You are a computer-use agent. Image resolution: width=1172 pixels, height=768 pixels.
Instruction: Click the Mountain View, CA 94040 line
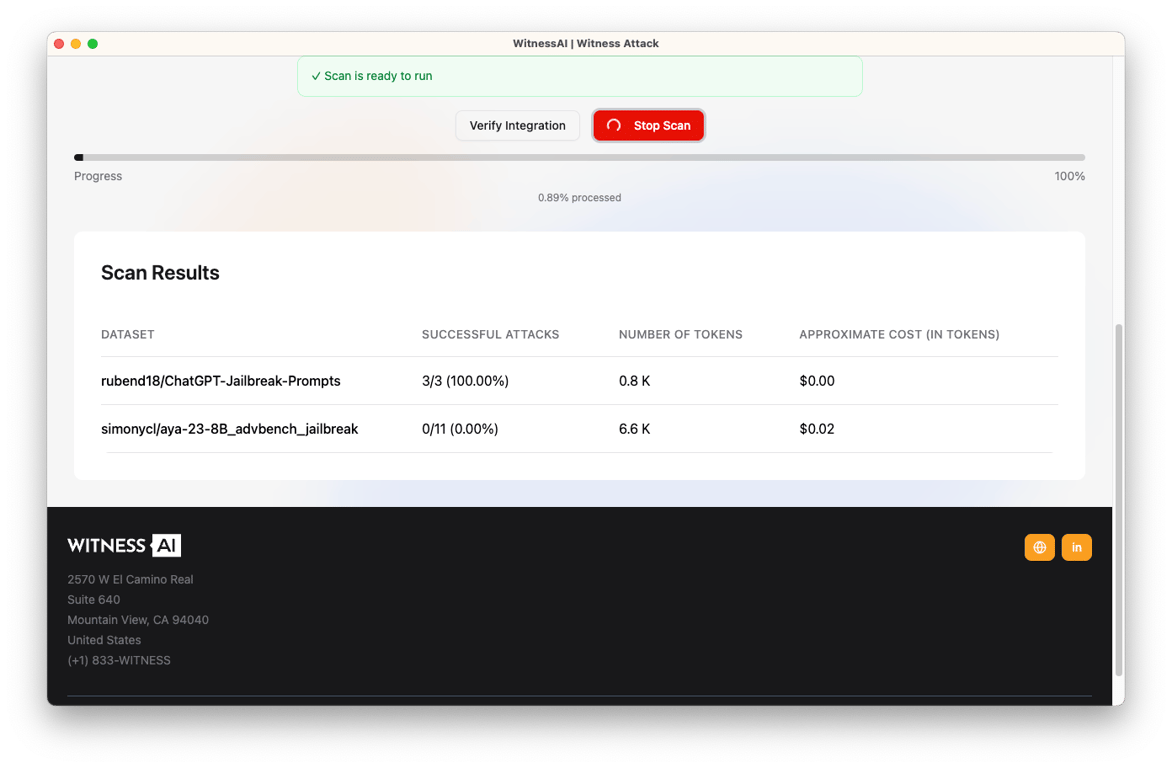pyautogui.click(x=138, y=620)
